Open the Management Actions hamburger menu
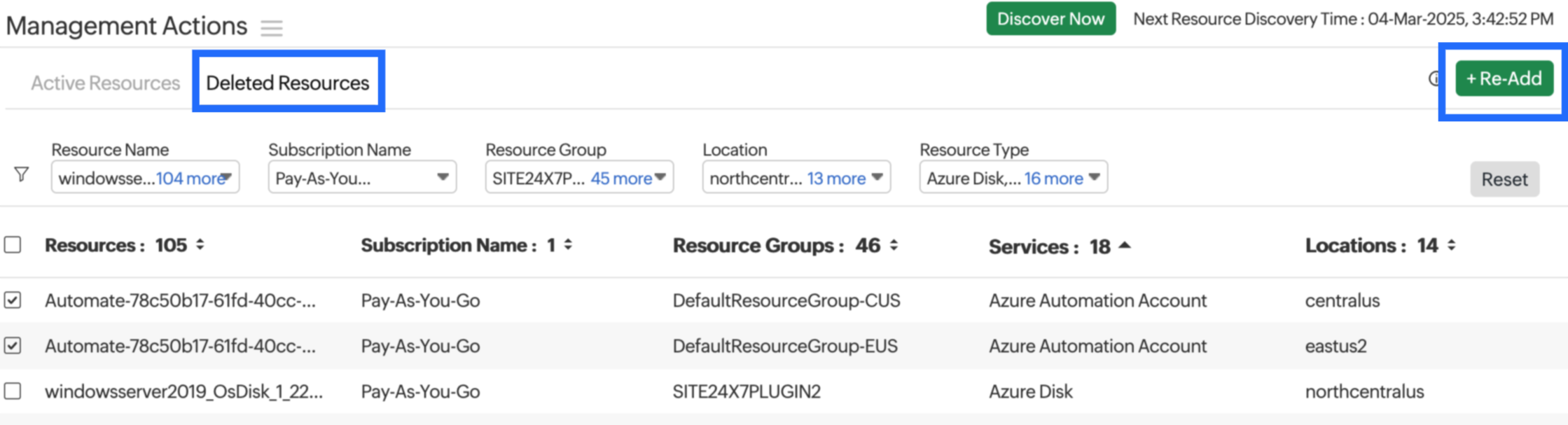The width and height of the screenshot is (1568, 425). tap(271, 28)
